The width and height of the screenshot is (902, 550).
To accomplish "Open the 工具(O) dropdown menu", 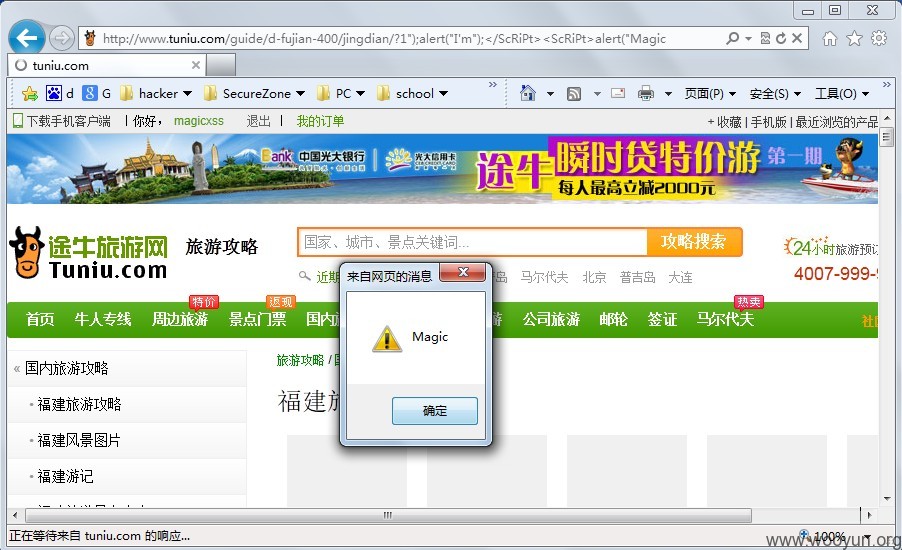I will [x=841, y=93].
